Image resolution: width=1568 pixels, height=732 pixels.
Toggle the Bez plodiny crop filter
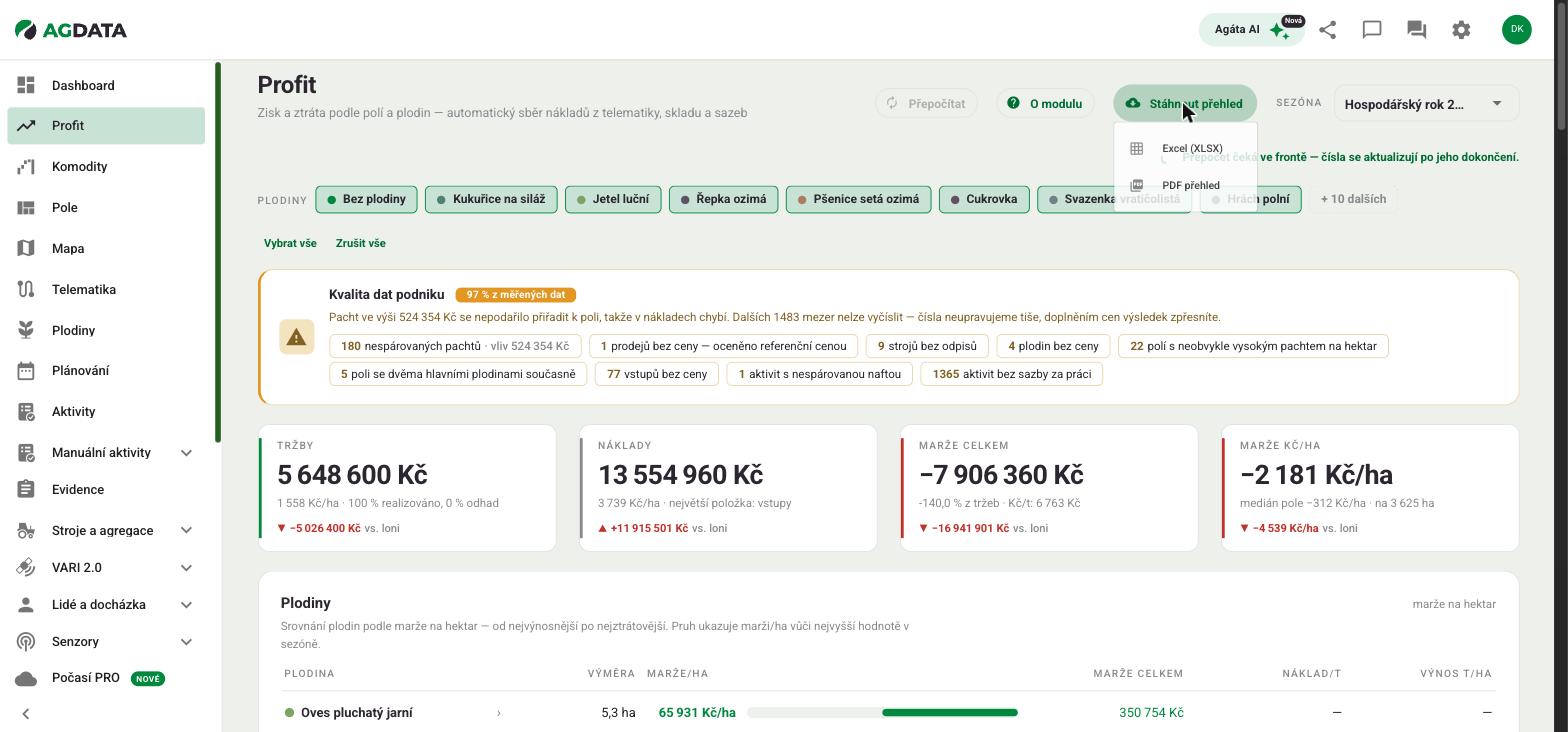point(366,199)
